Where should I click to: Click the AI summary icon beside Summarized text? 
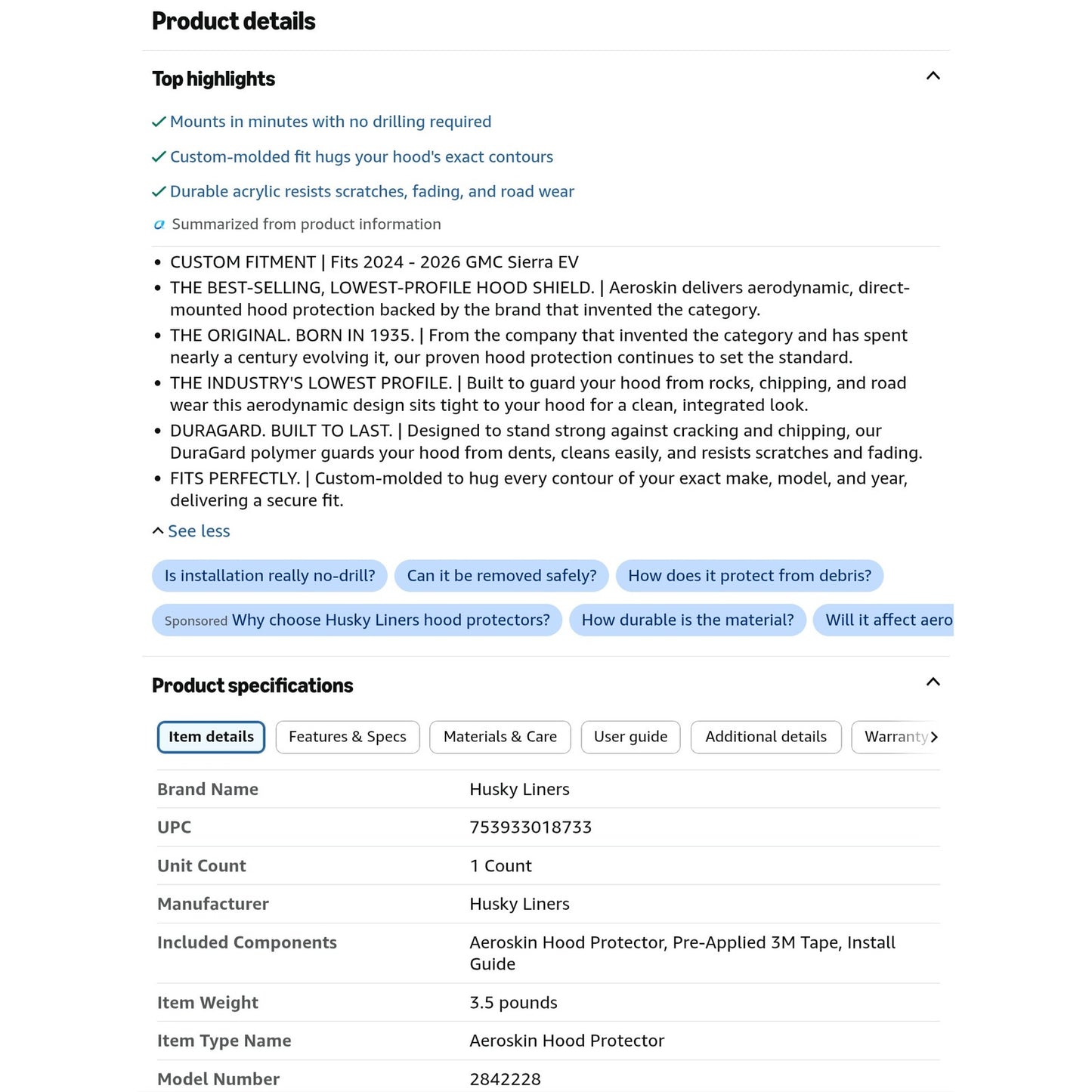pos(159,224)
